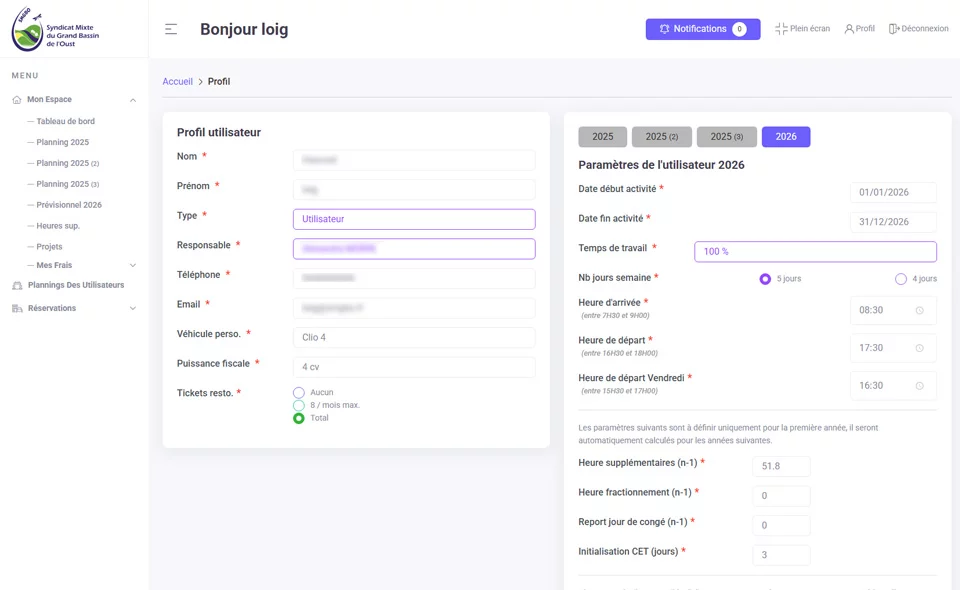The width and height of the screenshot is (960, 590).
Task: Click the clock icon in Heure d'arrivée
Action: 919,310
